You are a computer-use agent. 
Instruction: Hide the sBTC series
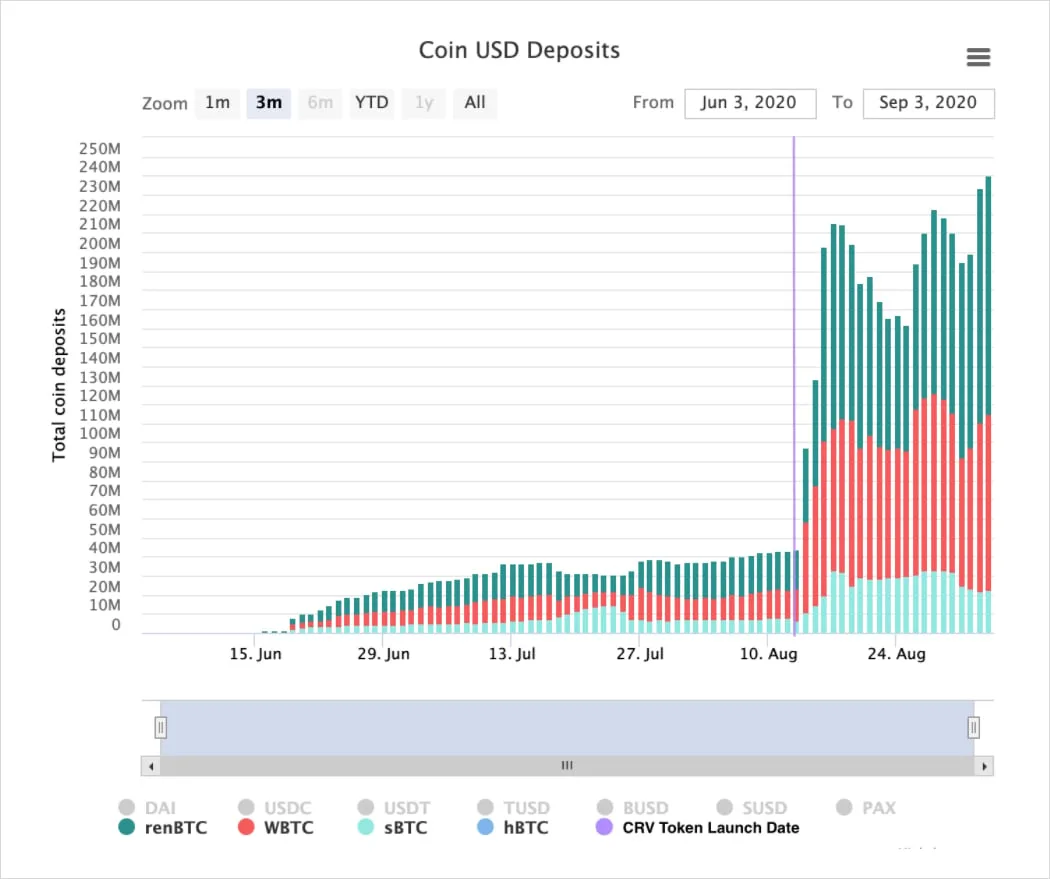click(x=392, y=827)
